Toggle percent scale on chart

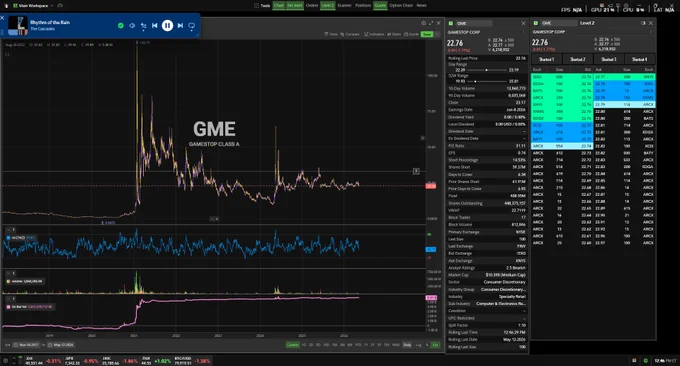click(427, 345)
